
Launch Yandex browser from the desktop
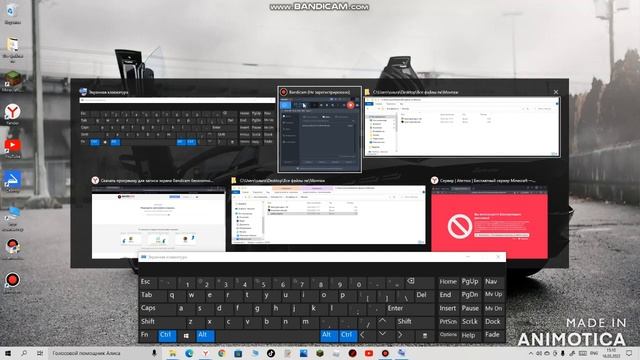[x=13, y=113]
